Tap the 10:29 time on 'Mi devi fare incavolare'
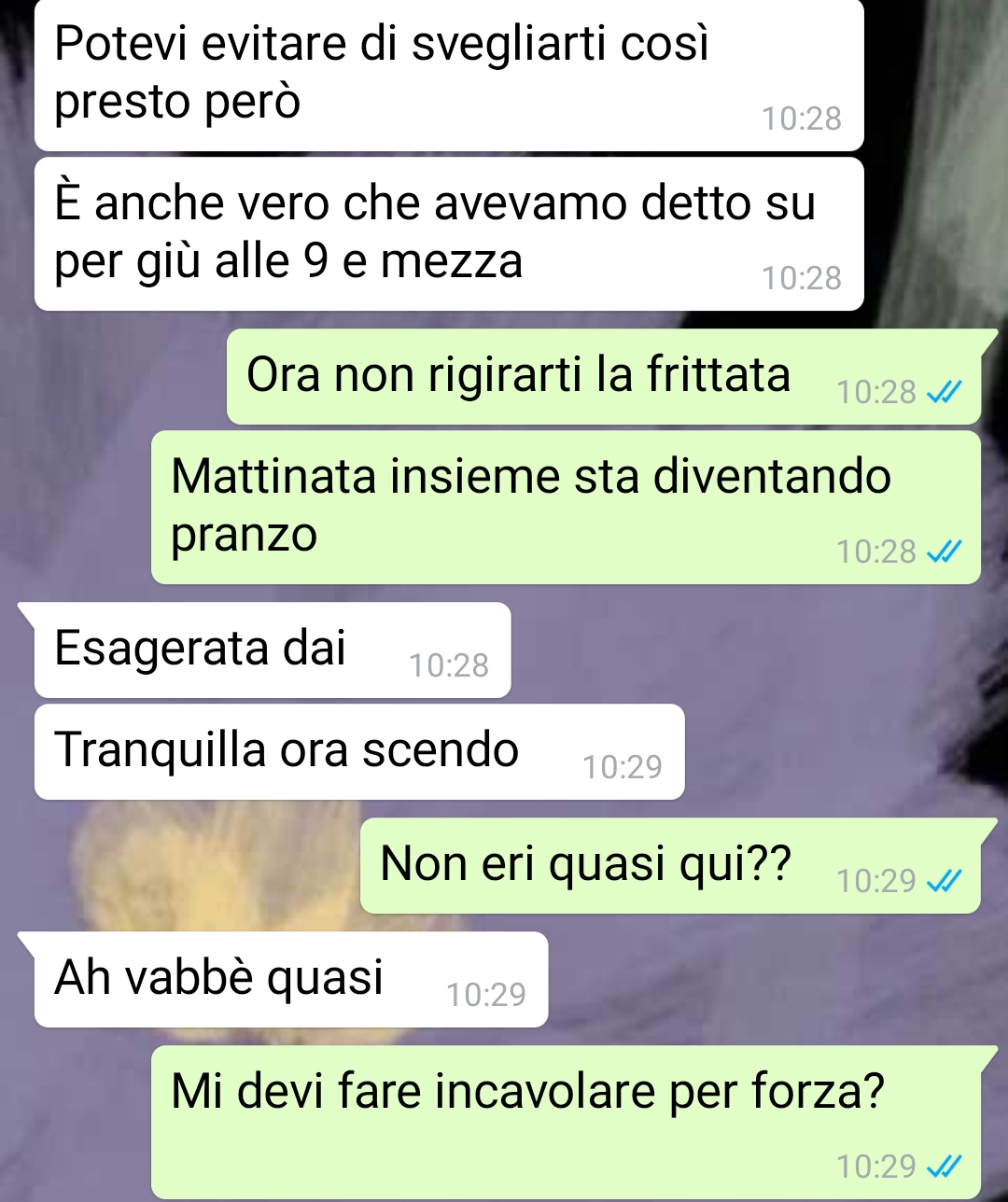The height and width of the screenshot is (1202, 1008). pos(876,1167)
